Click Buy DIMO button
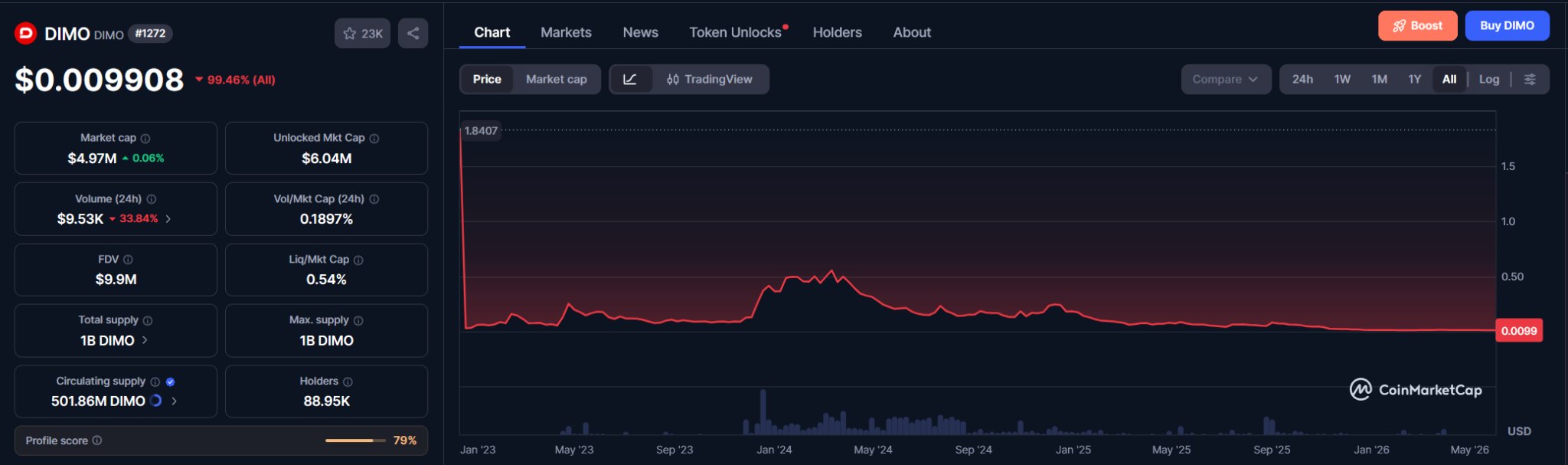Viewport: 1568px width, 465px height. coord(1507,25)
